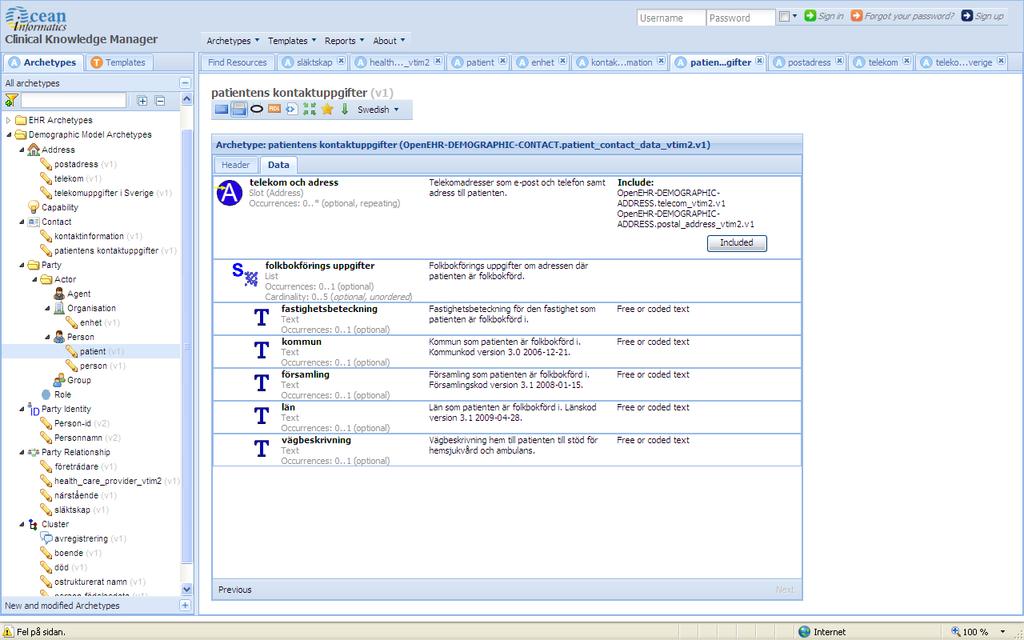Click the collapse all minus icon
The height and width of the screenshot is (640, 1024).
(x=160, y=101)
